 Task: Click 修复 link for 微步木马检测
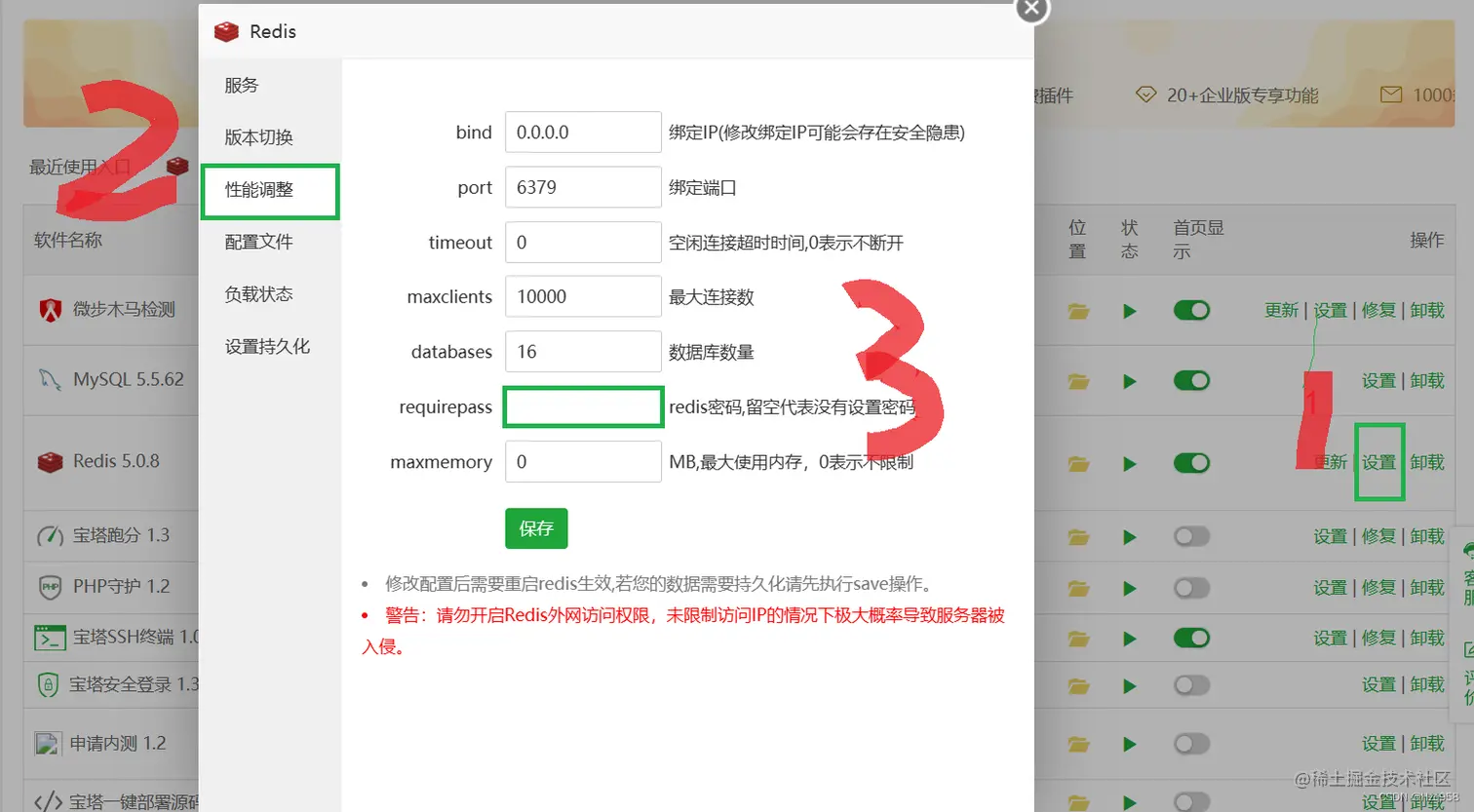tap(1378, 310)
